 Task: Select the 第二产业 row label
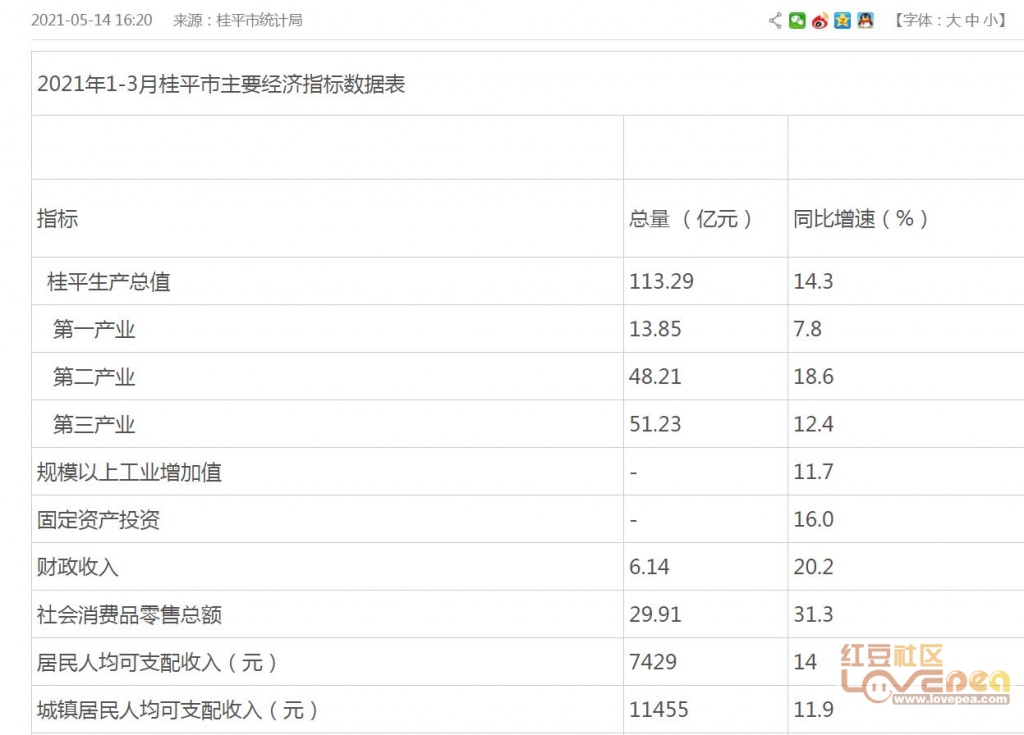94,377
